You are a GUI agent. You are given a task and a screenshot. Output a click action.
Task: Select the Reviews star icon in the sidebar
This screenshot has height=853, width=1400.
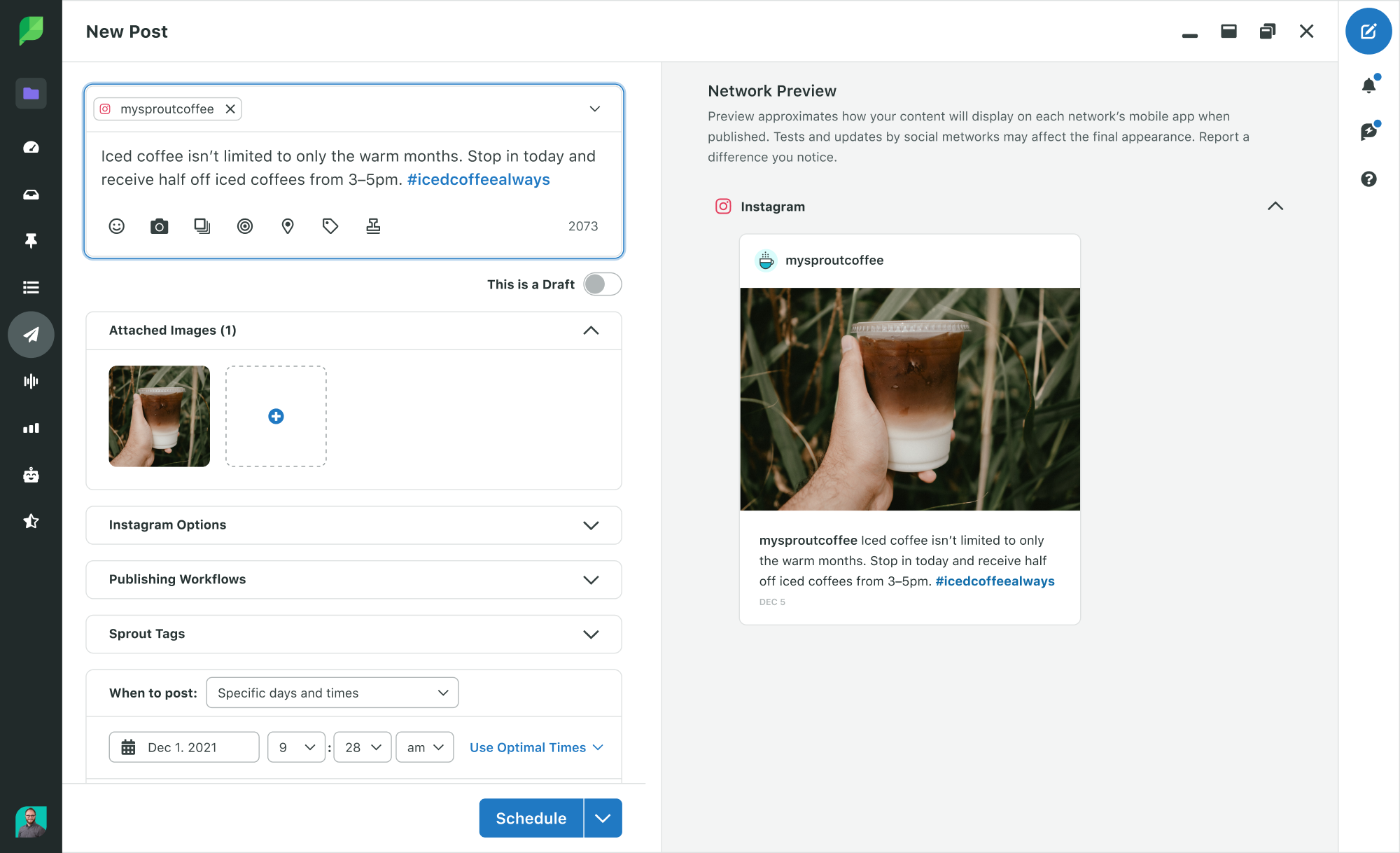click(x=31, y=521)
